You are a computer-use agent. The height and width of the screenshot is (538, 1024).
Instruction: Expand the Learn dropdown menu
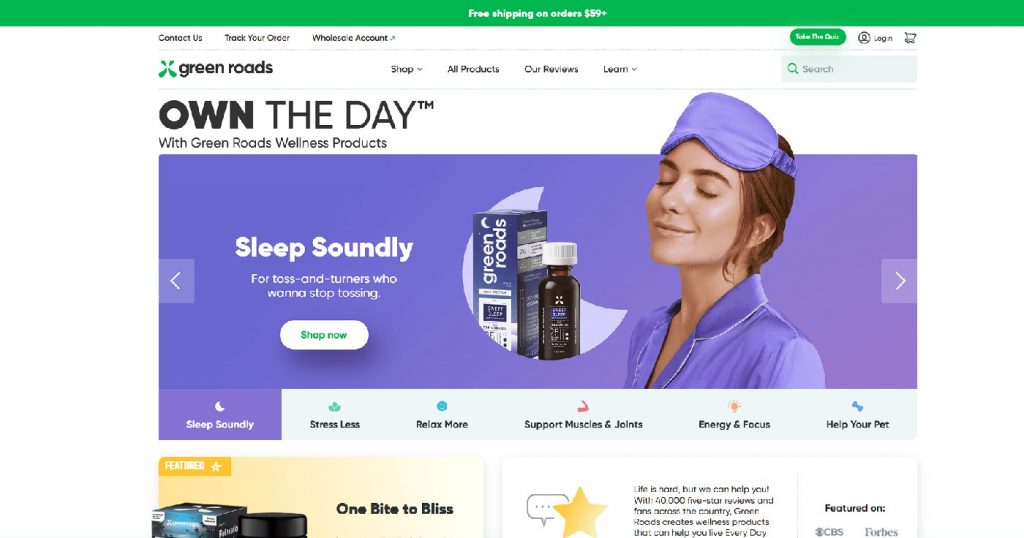620,69
